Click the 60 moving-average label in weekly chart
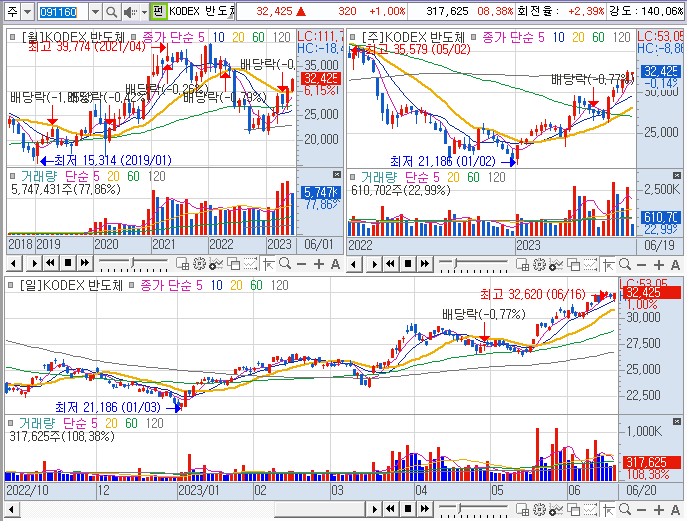The image size is (687, 521). (598, 38)
